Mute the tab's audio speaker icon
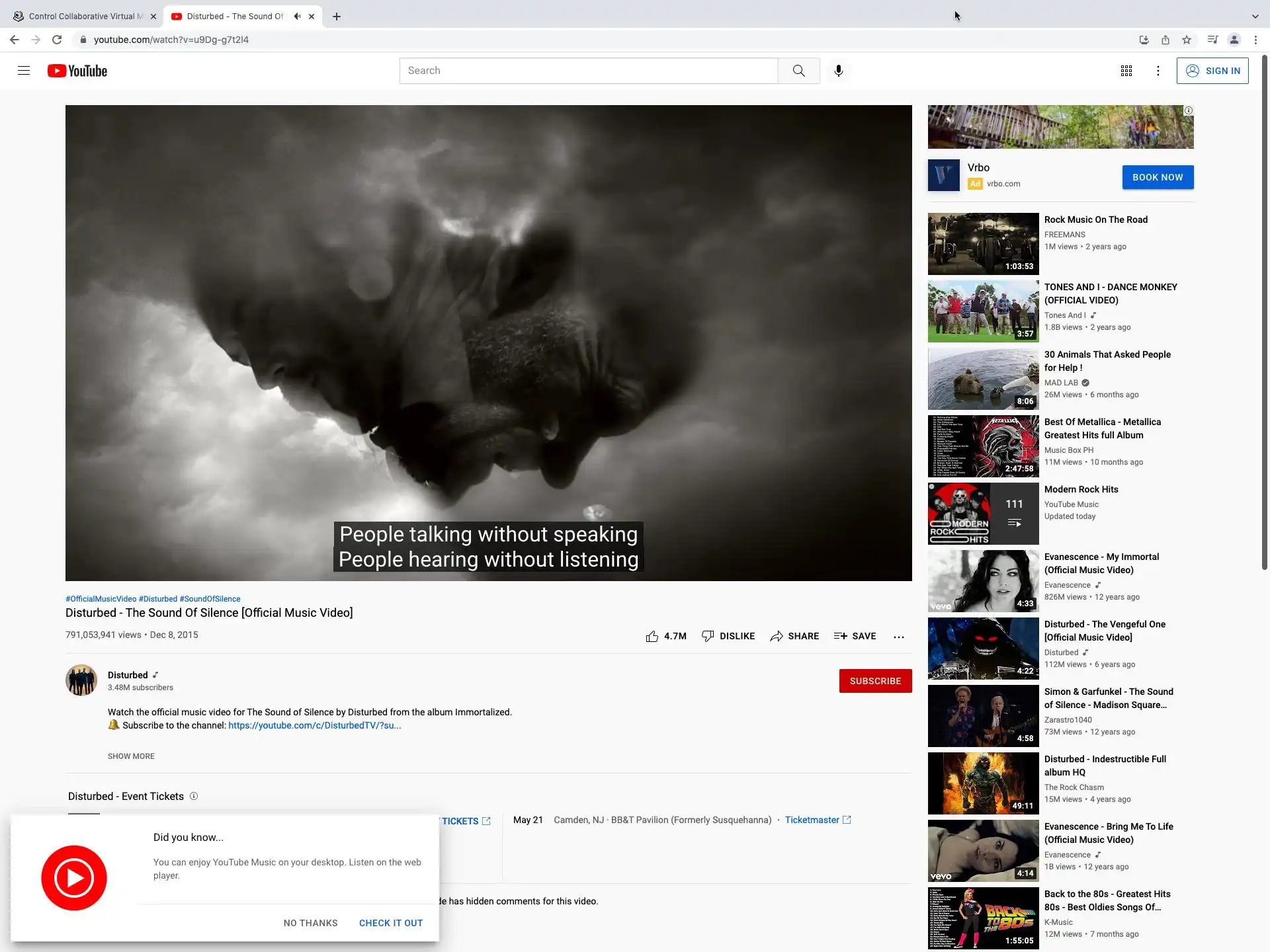Image resolution: width=1270 pixels, height=952 pixels. tap(298, 17)
